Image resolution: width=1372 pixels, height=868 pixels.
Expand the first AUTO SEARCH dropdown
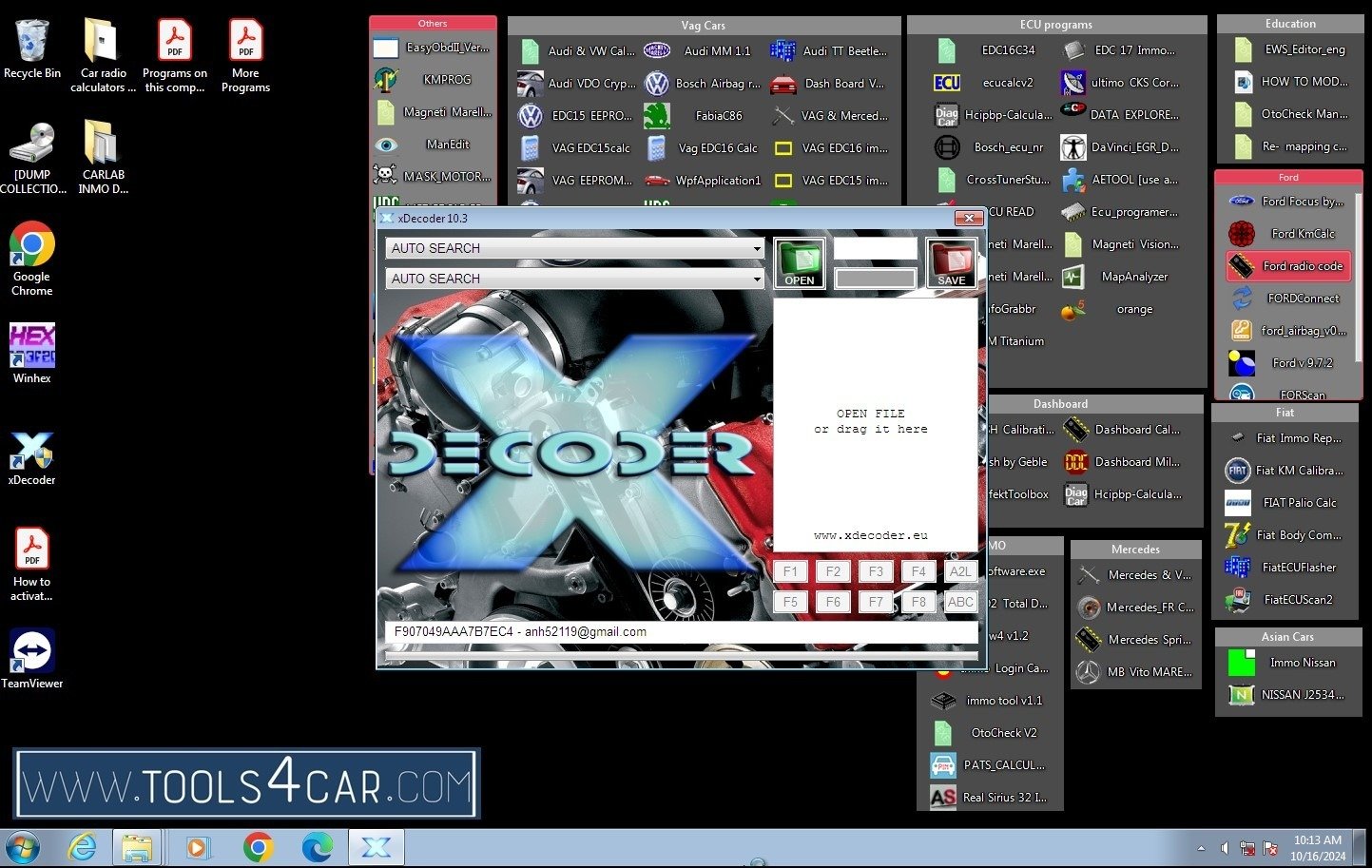(757, 248)
